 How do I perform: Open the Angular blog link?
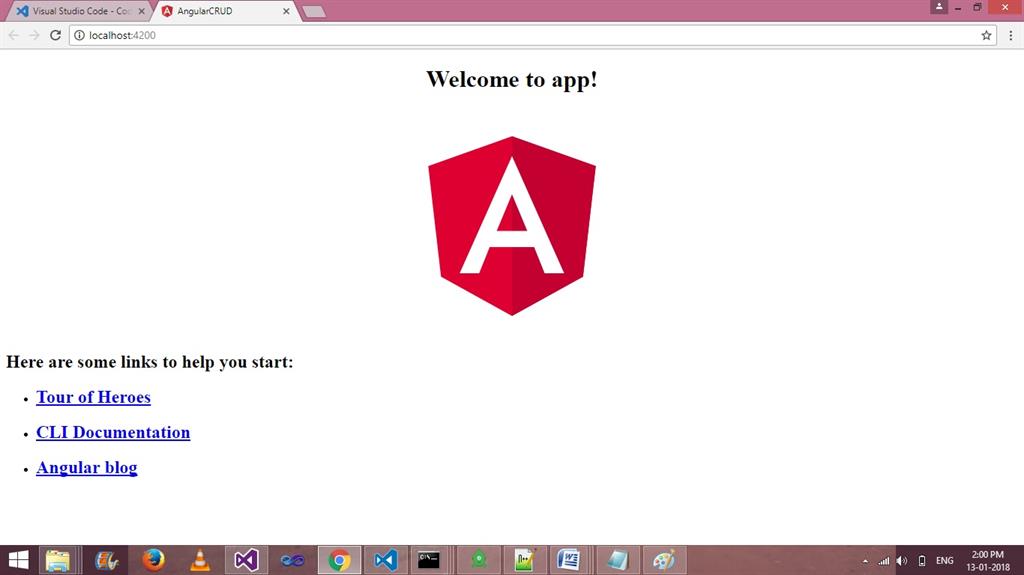coord(87,468)
